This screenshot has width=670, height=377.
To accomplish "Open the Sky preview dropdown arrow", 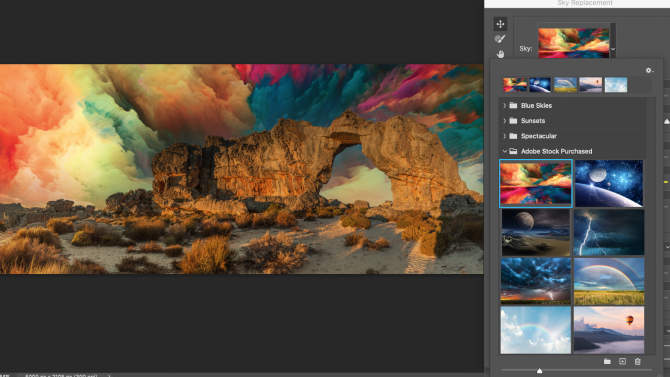I will coord(613,50).
